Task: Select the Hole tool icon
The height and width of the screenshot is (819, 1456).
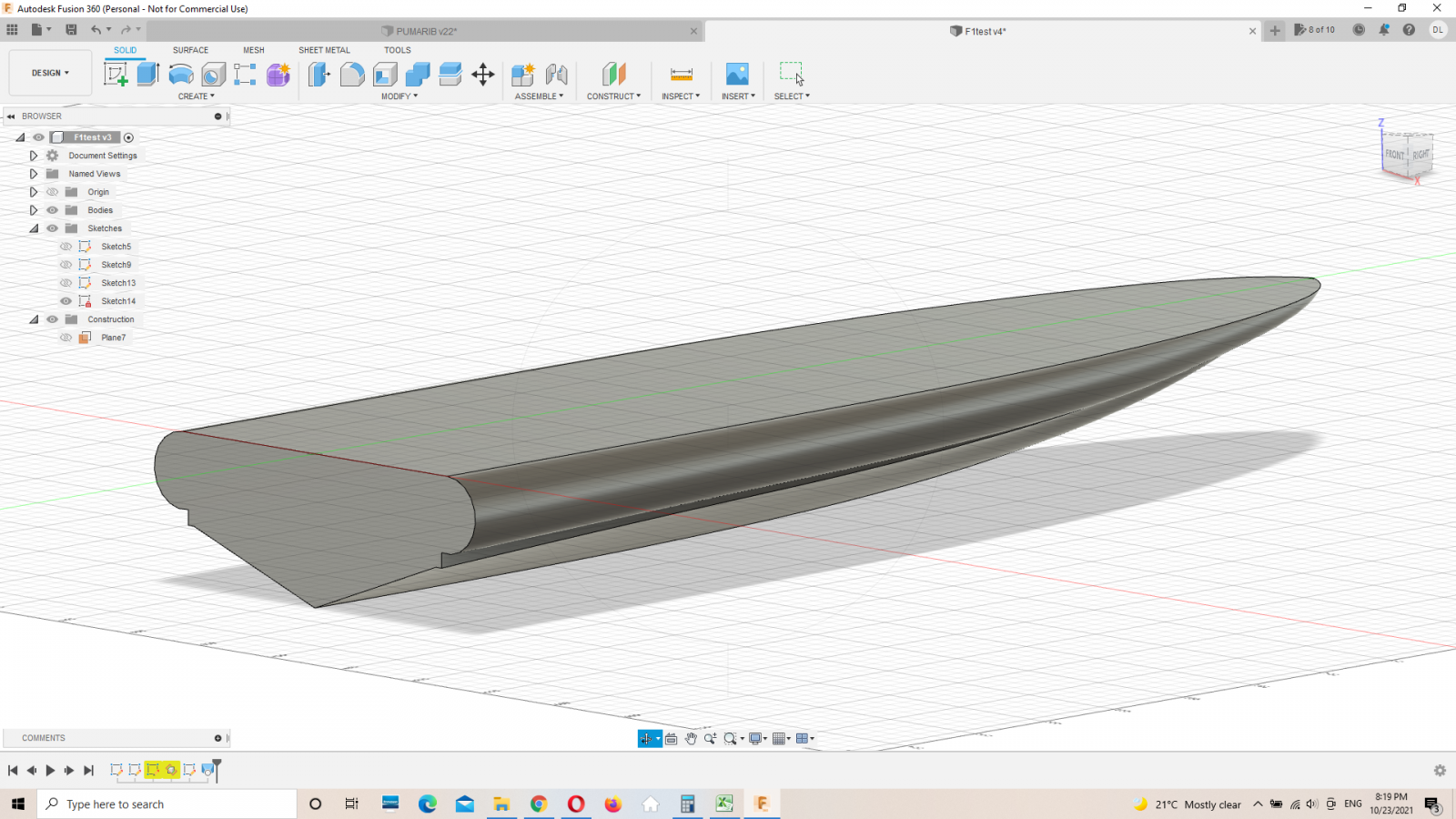Action: click(214, 75)
